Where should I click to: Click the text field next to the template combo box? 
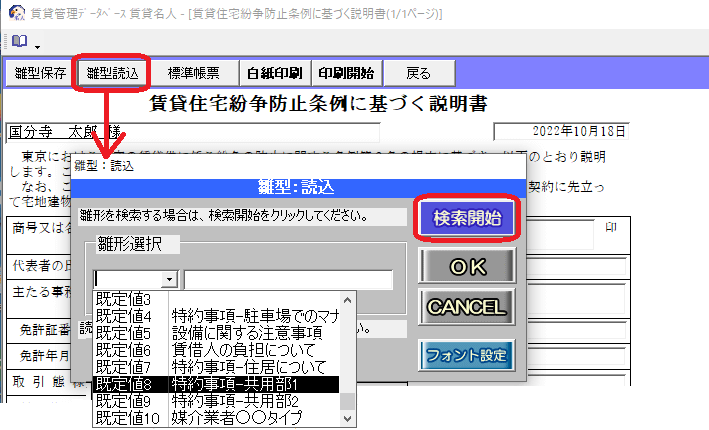pos(288,280)
